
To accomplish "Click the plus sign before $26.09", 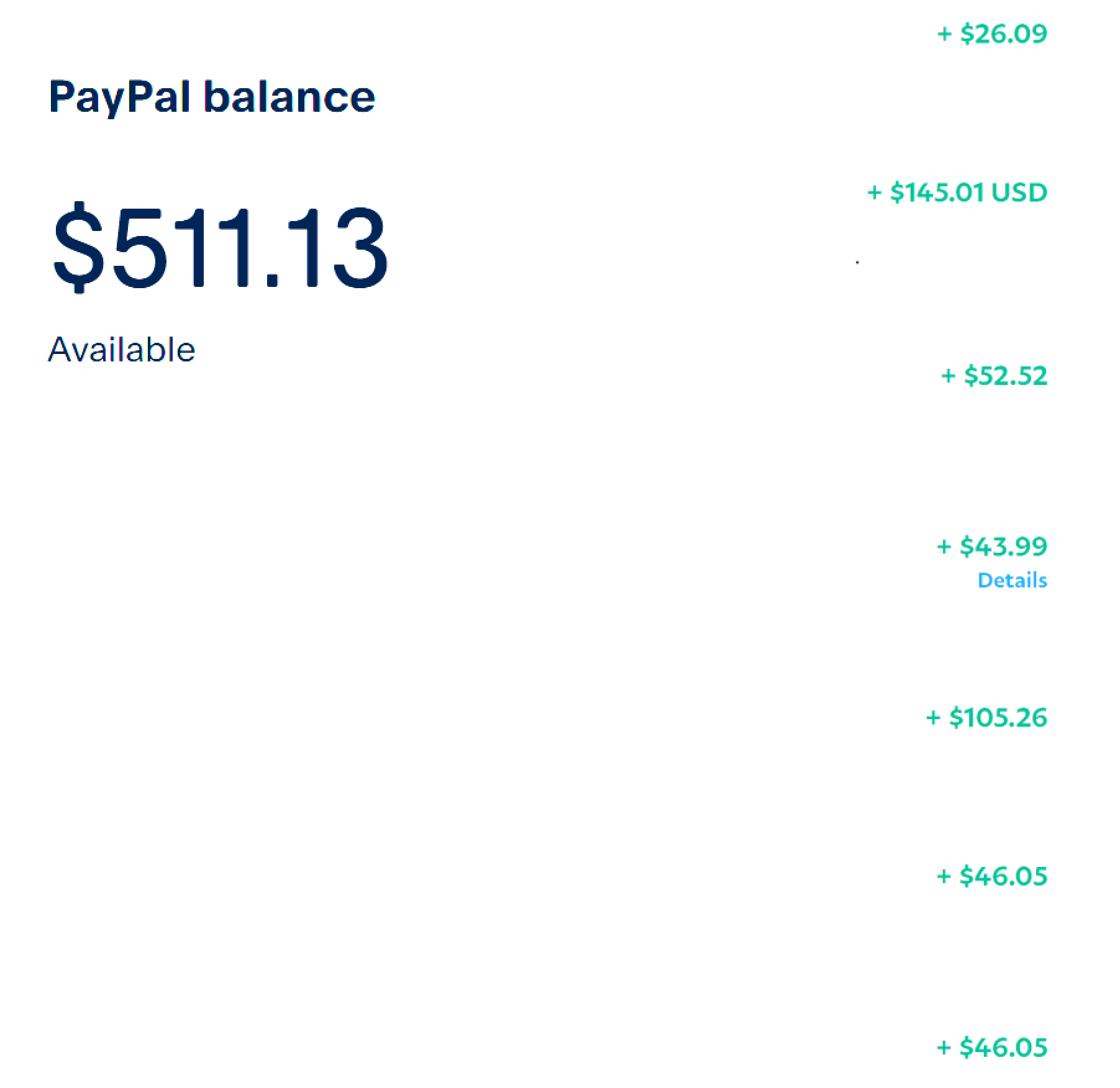I will [x=944, y=34].
